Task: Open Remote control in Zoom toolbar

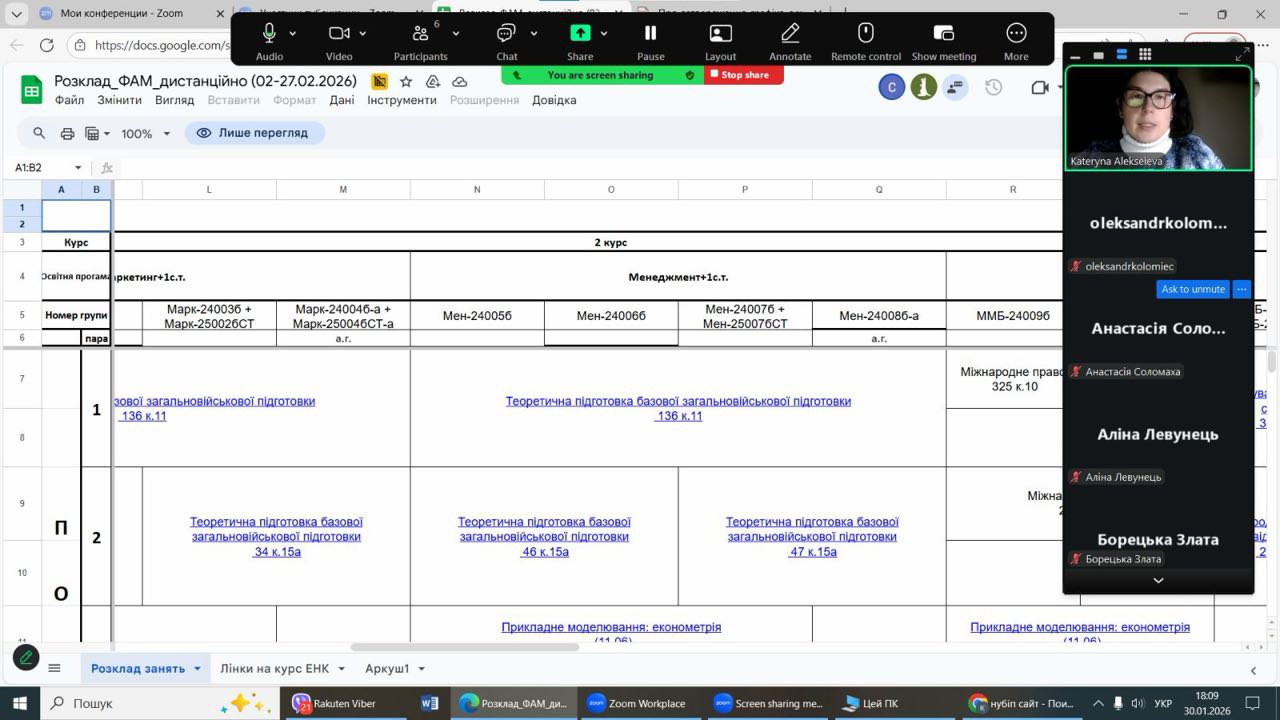Action: [x=865, y=34]
